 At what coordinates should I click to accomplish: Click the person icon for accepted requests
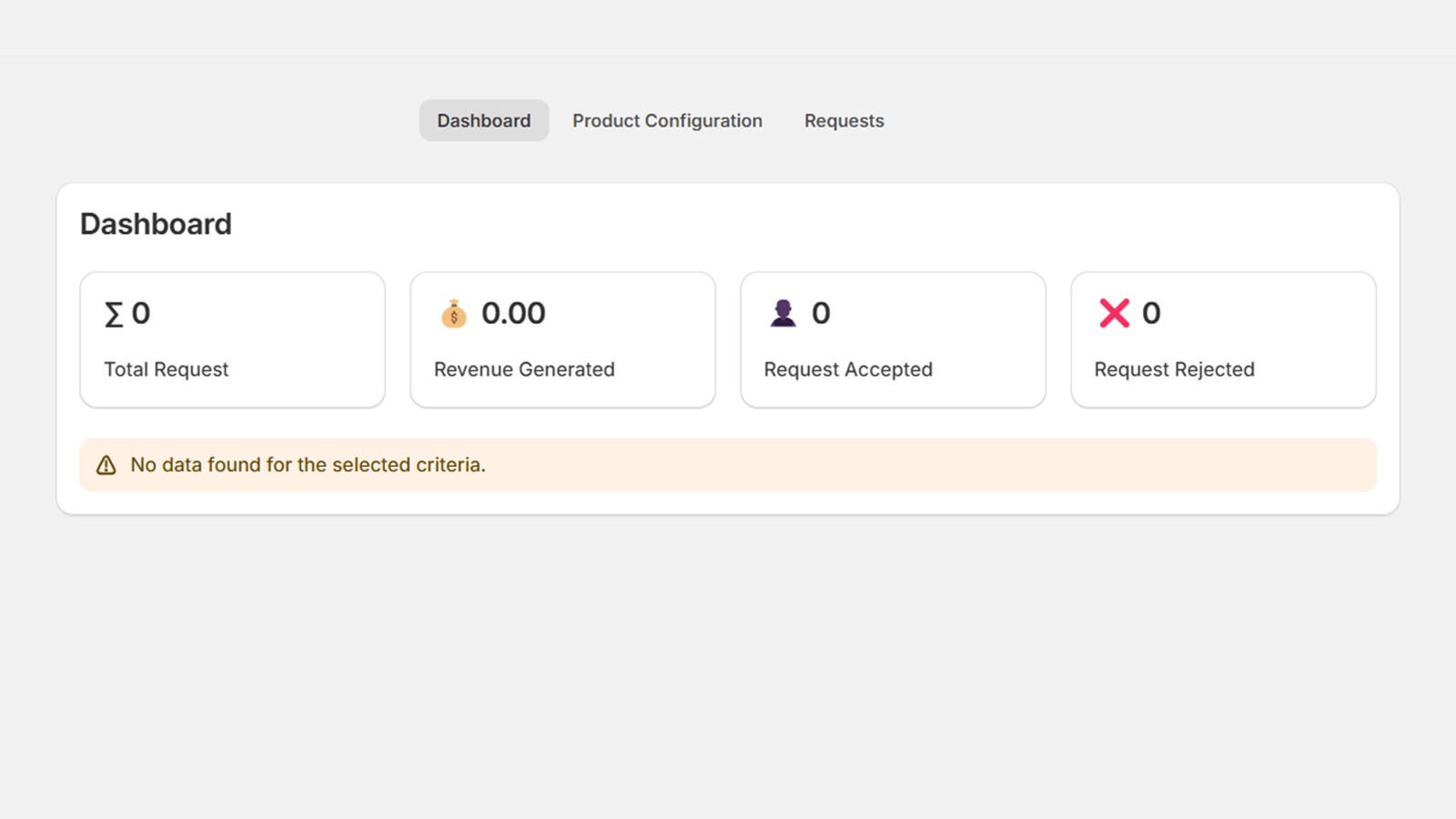783,313
